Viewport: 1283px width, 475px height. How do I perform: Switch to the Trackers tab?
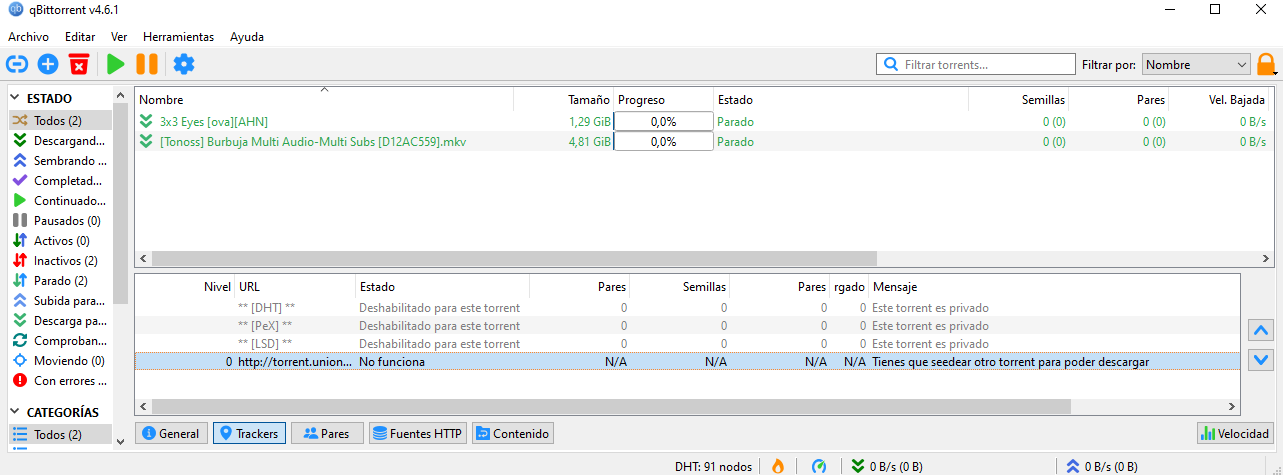pyautogui.click(x=248, y=434)
